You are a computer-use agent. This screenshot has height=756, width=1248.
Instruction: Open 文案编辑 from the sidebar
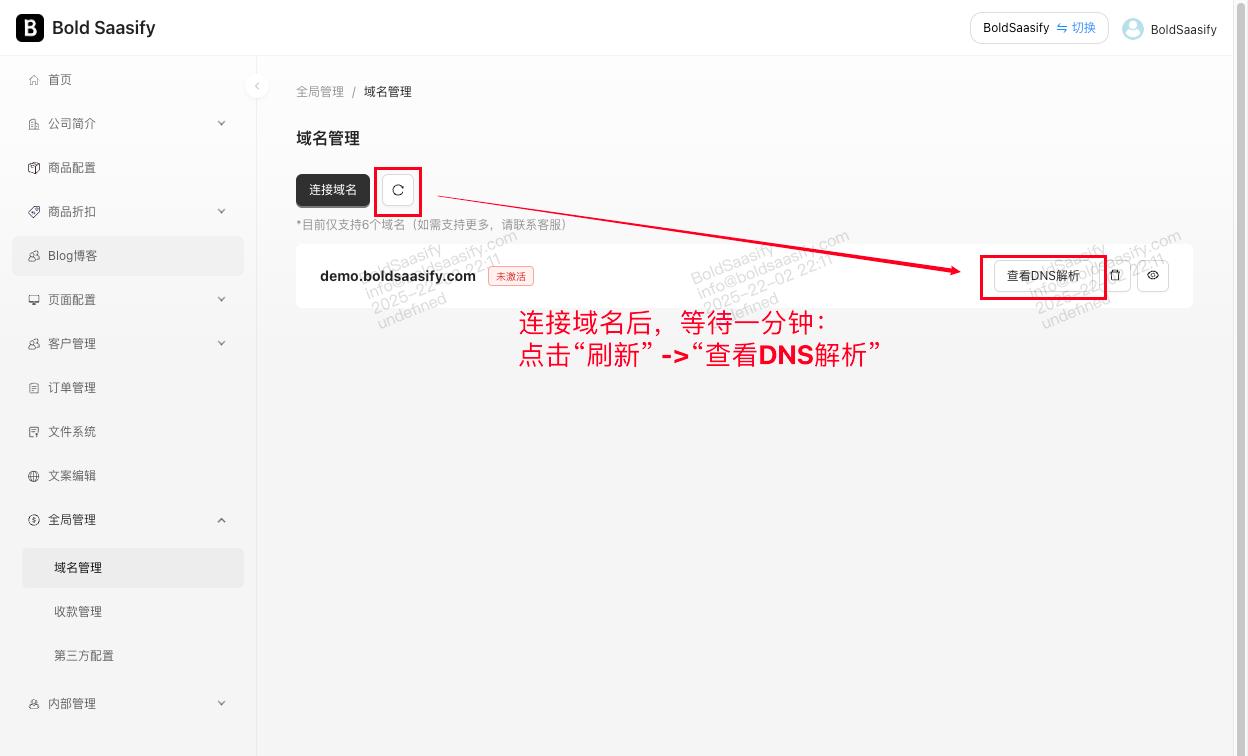click(x=128, y=476)
